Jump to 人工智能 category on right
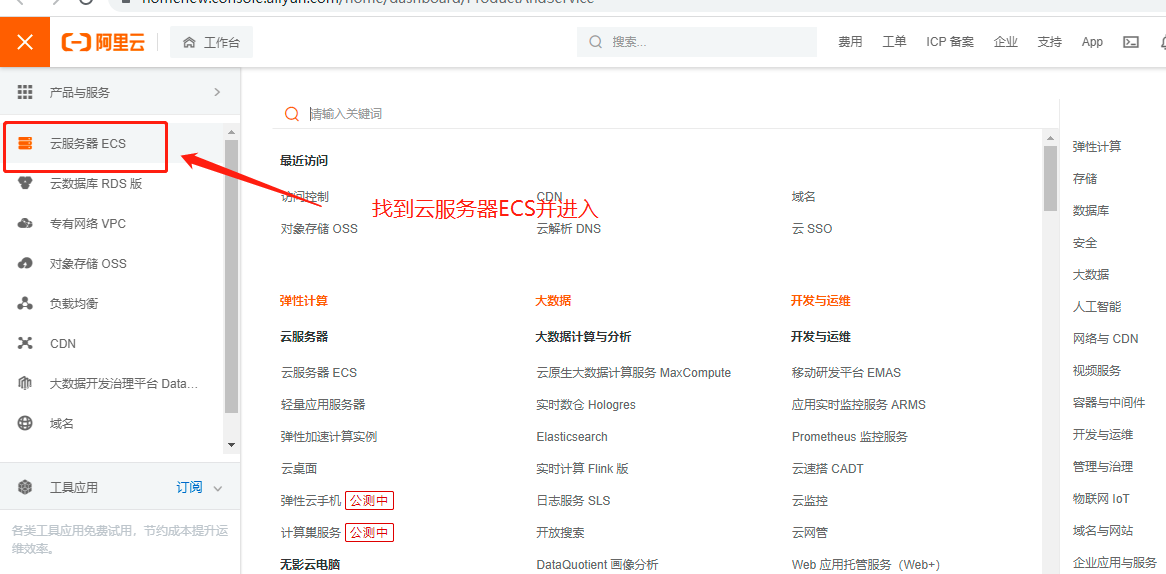Viewport: 1166px width, 574px height. point(1097,306)
